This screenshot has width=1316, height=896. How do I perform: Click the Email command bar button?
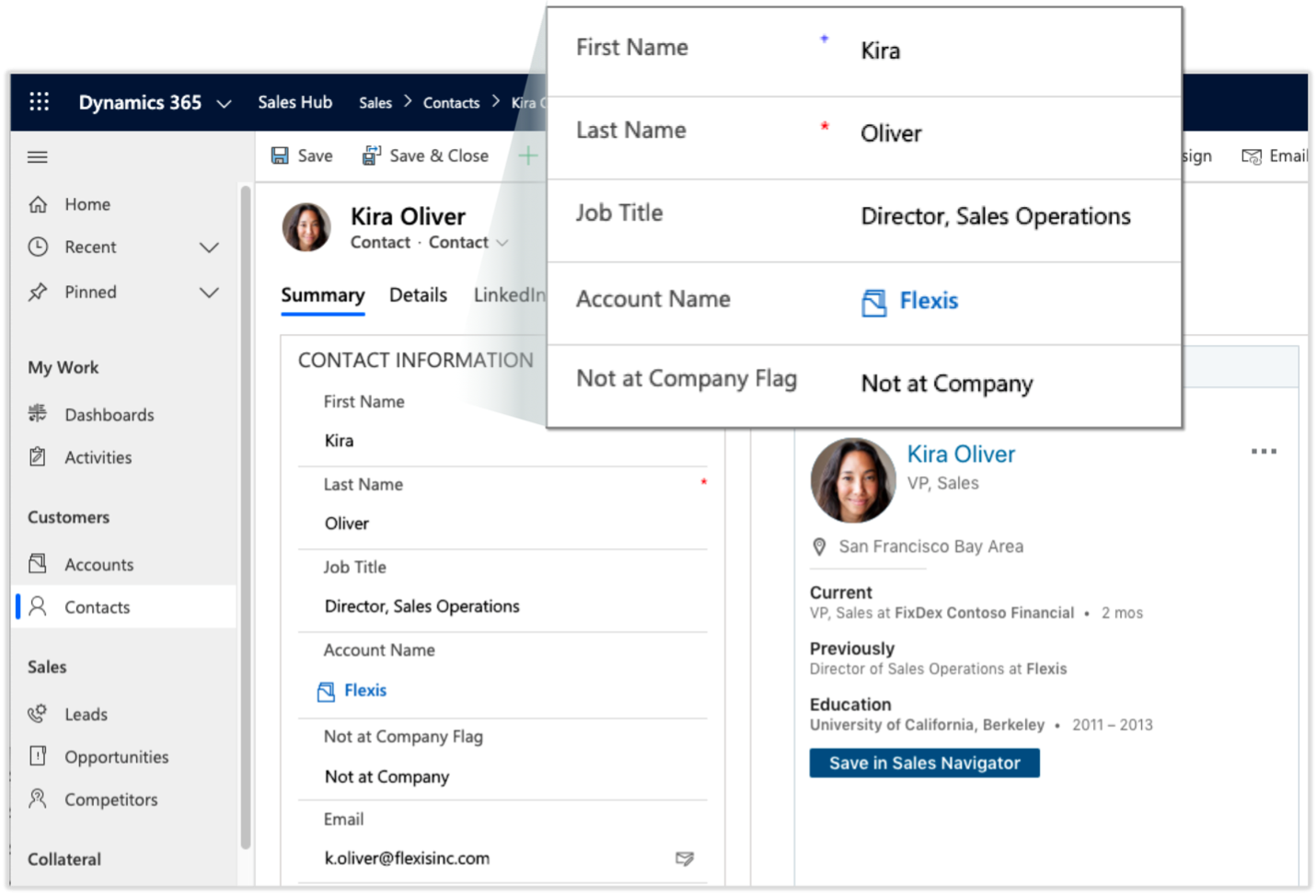point(1275,156)
